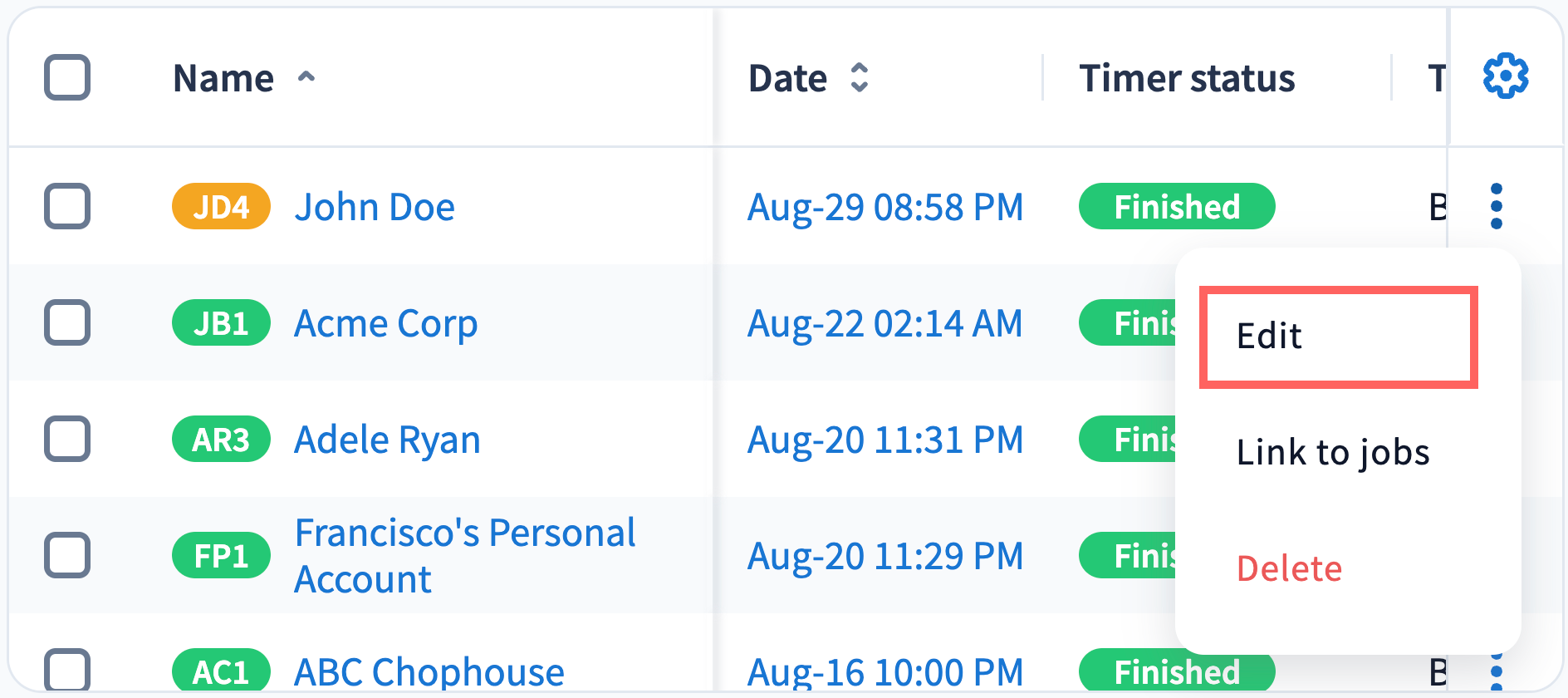Click the AC1 green badge
The width and height of the screenshot is (1568, 698).
click(221, 671)
